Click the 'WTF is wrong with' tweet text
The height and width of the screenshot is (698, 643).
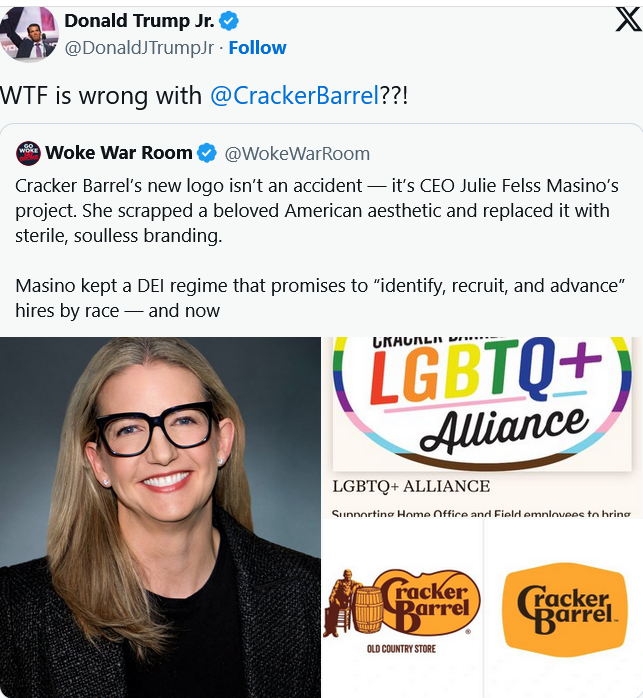tap(101, 96)
